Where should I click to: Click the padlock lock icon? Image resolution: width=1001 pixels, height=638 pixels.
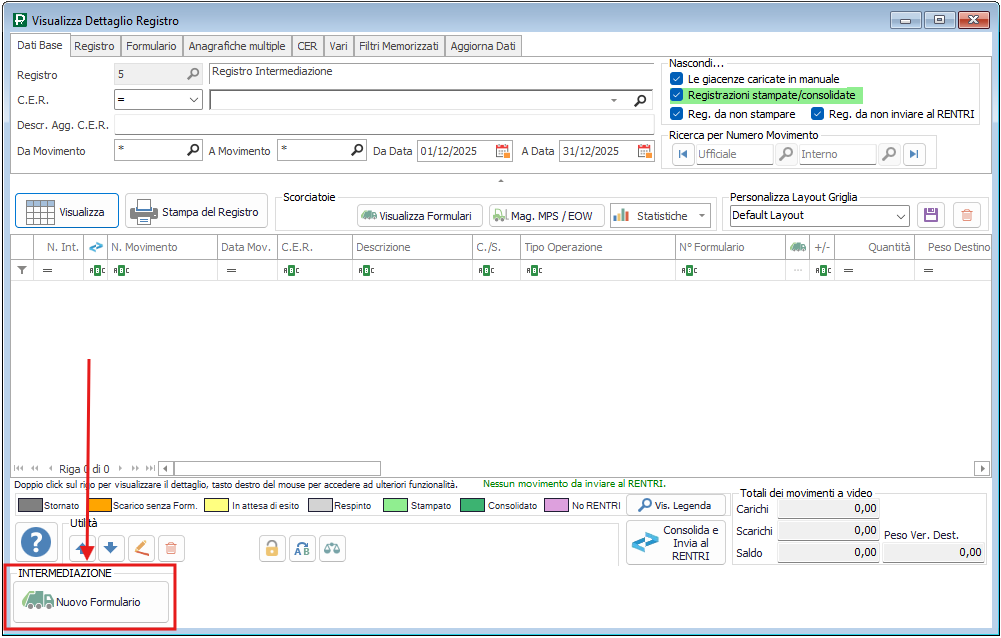tap(271, 547)
